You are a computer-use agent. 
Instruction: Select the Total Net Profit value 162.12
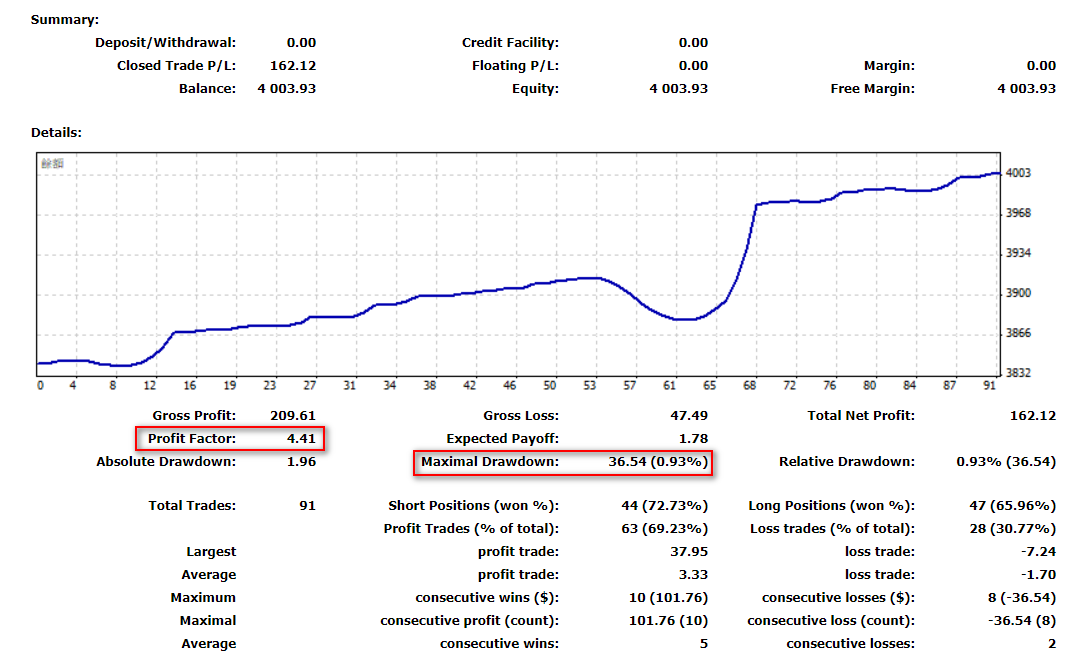pos(1033,416)
